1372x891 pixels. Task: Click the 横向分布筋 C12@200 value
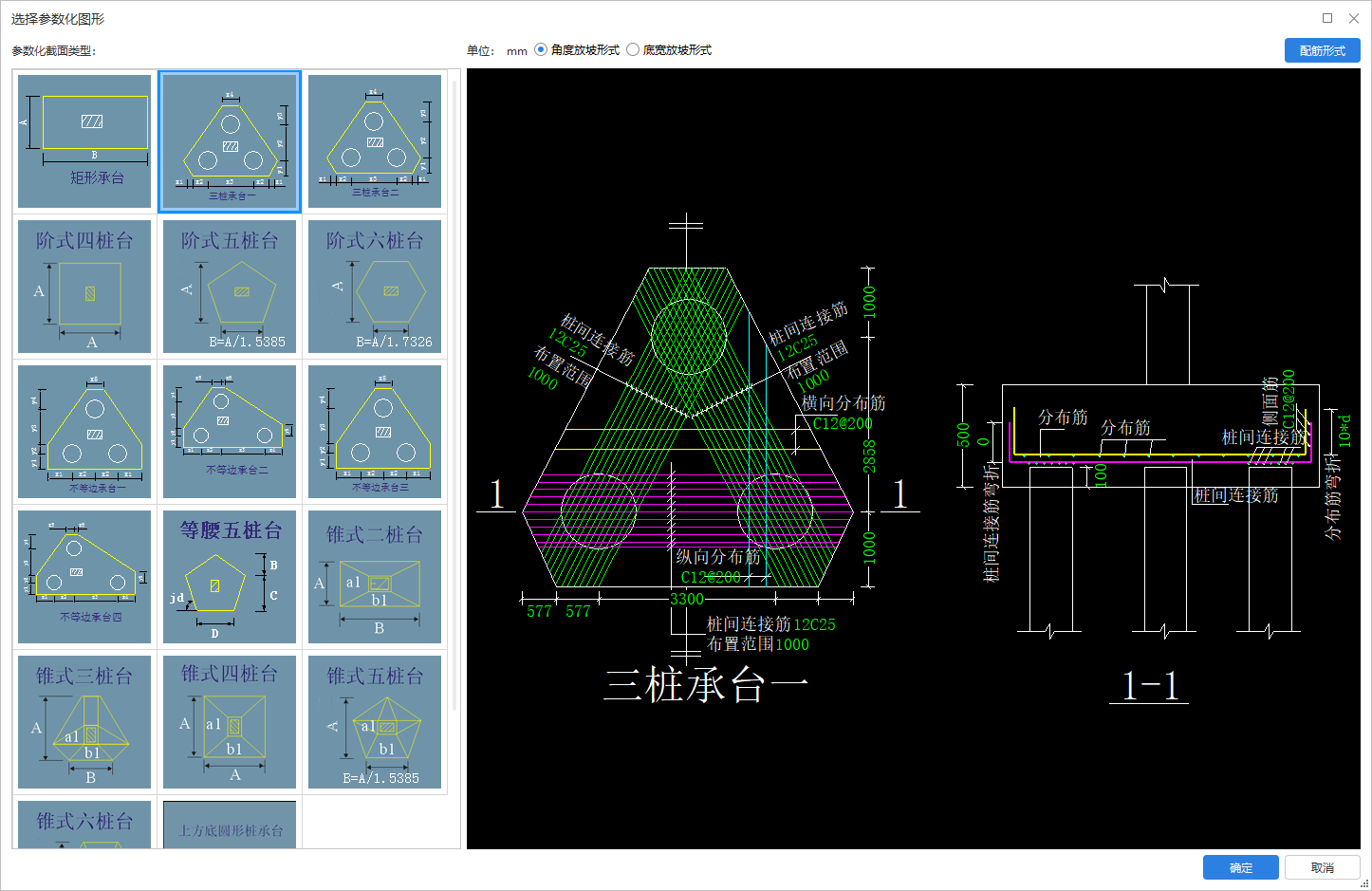[x=843, y=423]
